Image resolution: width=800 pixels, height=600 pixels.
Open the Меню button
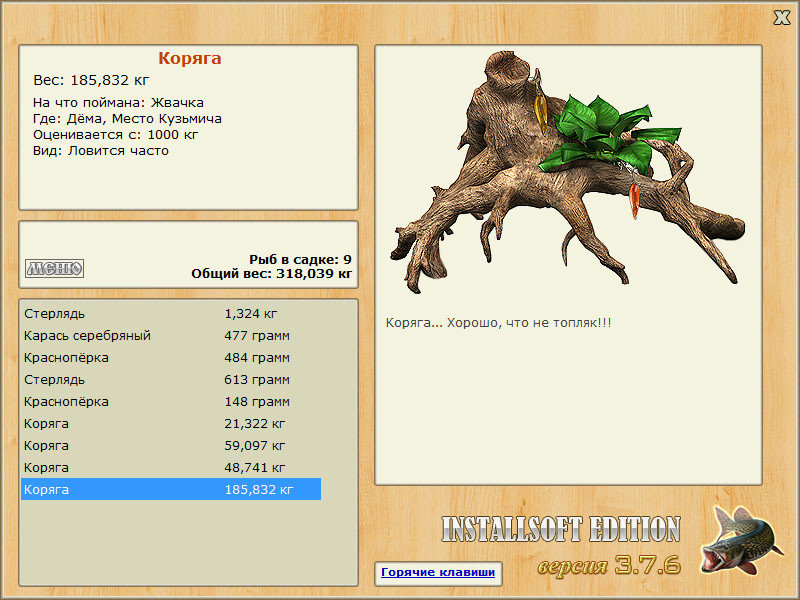pos(55,268)
